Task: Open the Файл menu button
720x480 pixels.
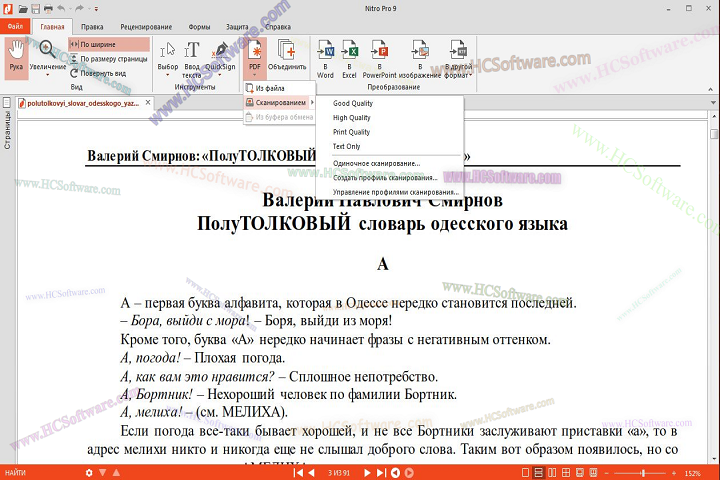Action: pyautogui.click(x=15, y=27)
